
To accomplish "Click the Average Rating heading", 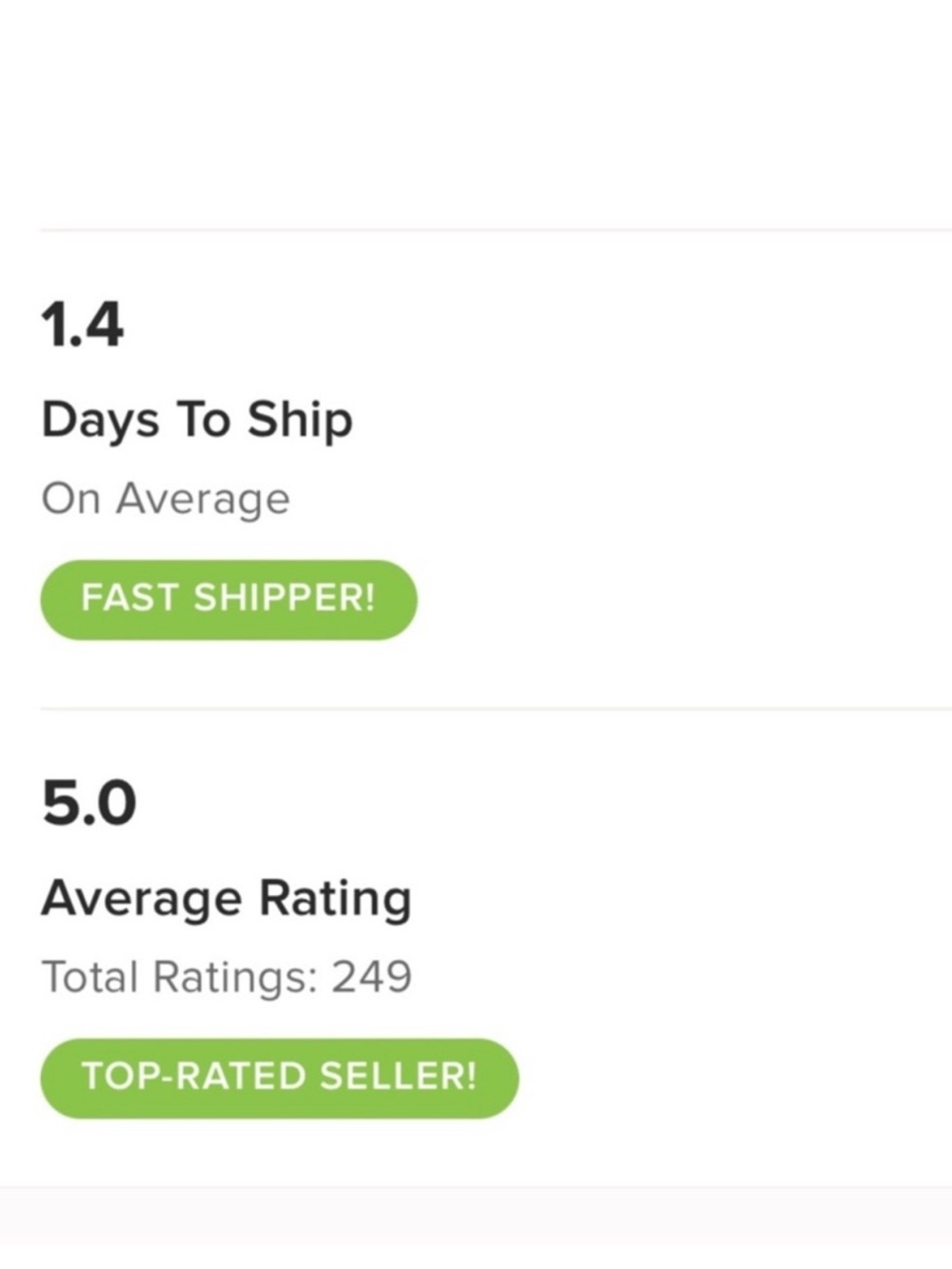I will click(x=227, y=899).
